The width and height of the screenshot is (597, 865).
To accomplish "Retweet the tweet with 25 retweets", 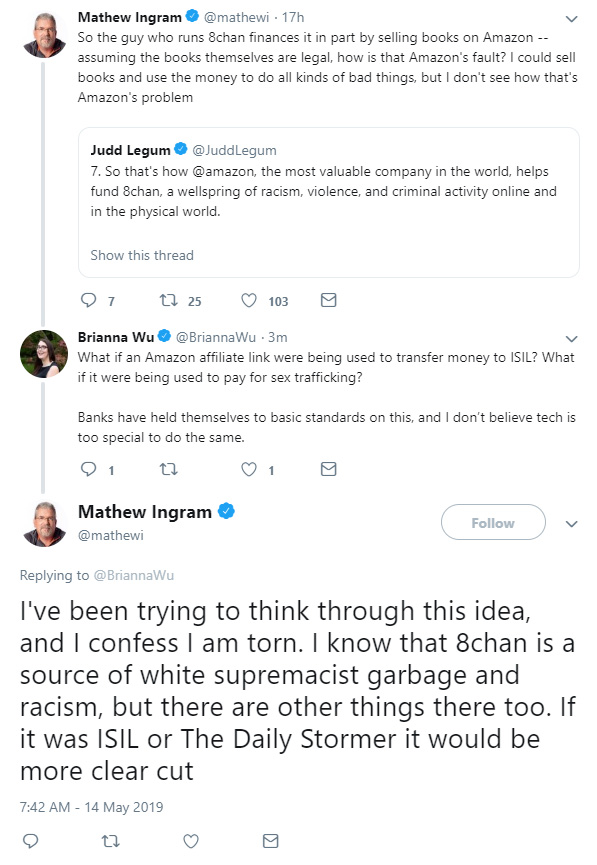I will 169,300.
